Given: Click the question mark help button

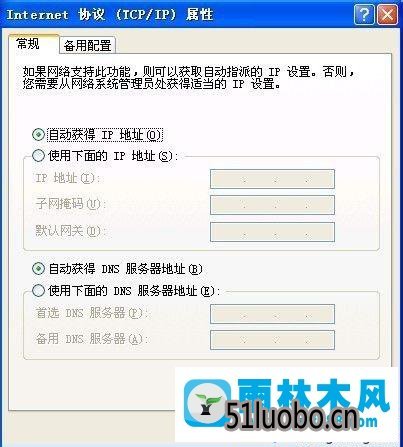Looking at the screenshot, I should click(364, 14).
